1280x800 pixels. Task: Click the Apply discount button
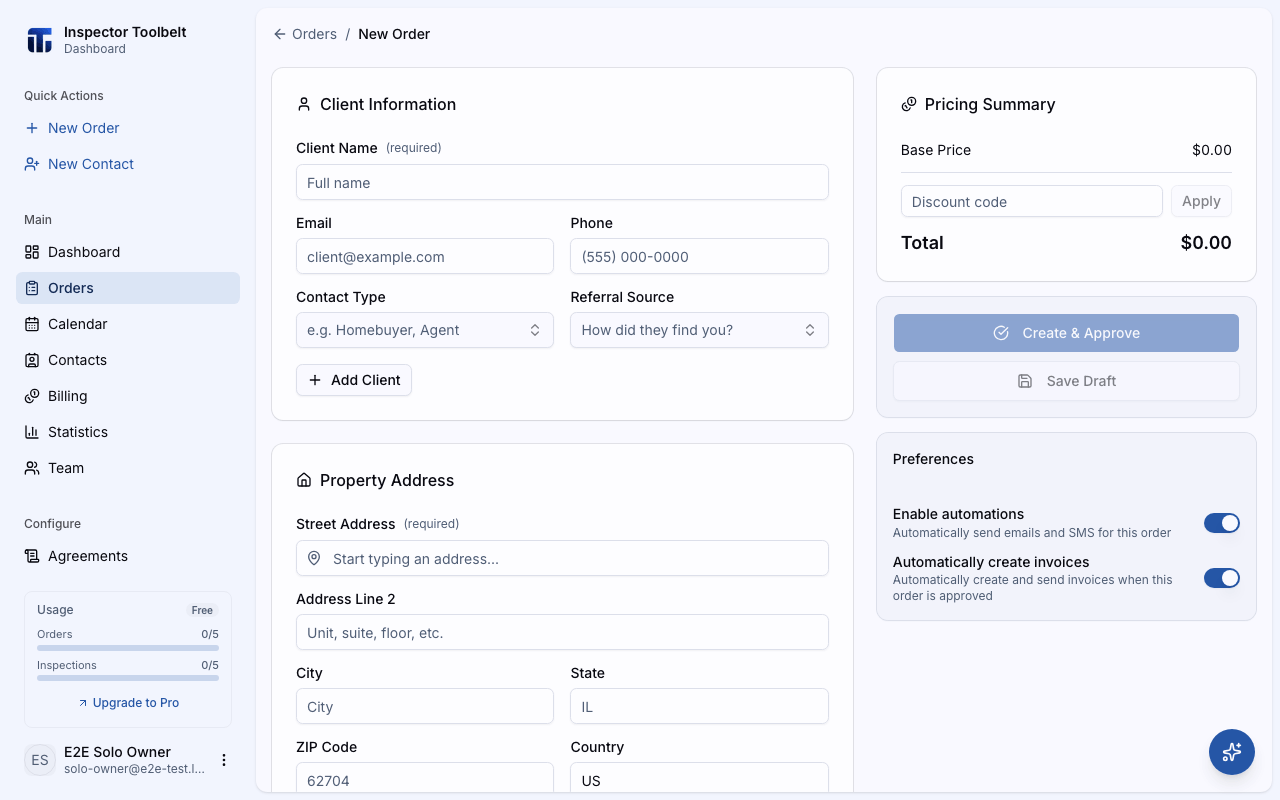1201,201
